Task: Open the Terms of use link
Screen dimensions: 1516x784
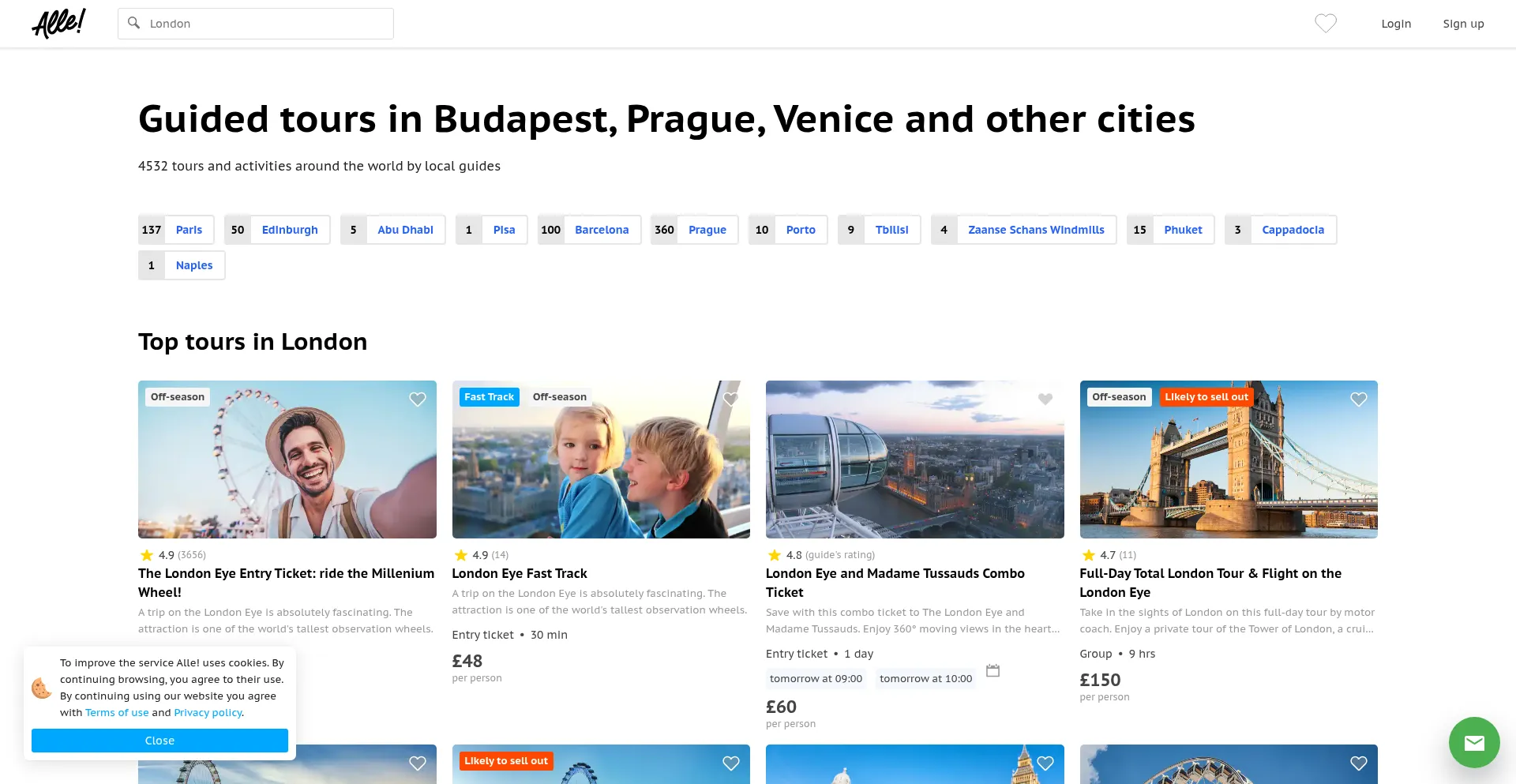Action: pos(117,712)
